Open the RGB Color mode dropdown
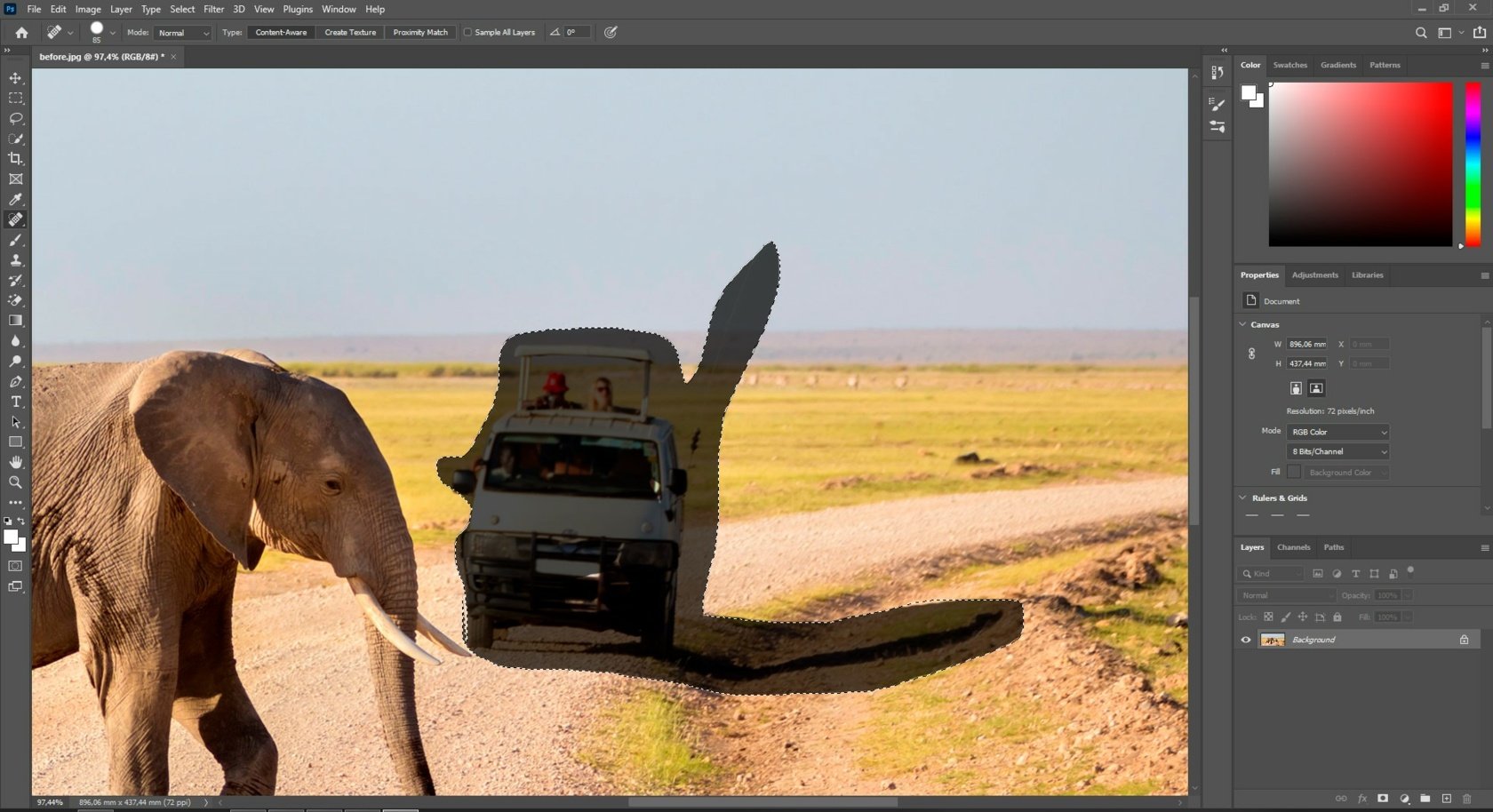The image size is (1493, 812). point(1337,432)
